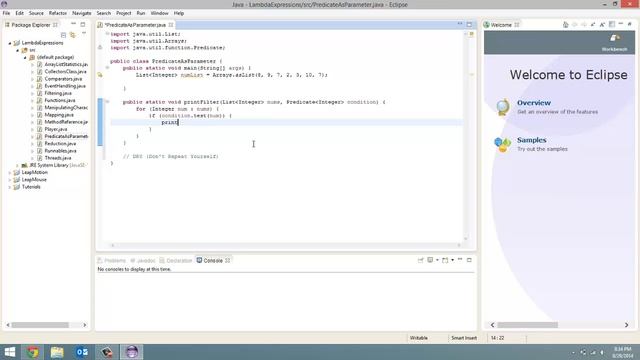This screenshot has width=640, height=360.
Task: Expand the LeapMotion project
Action: 10,173
